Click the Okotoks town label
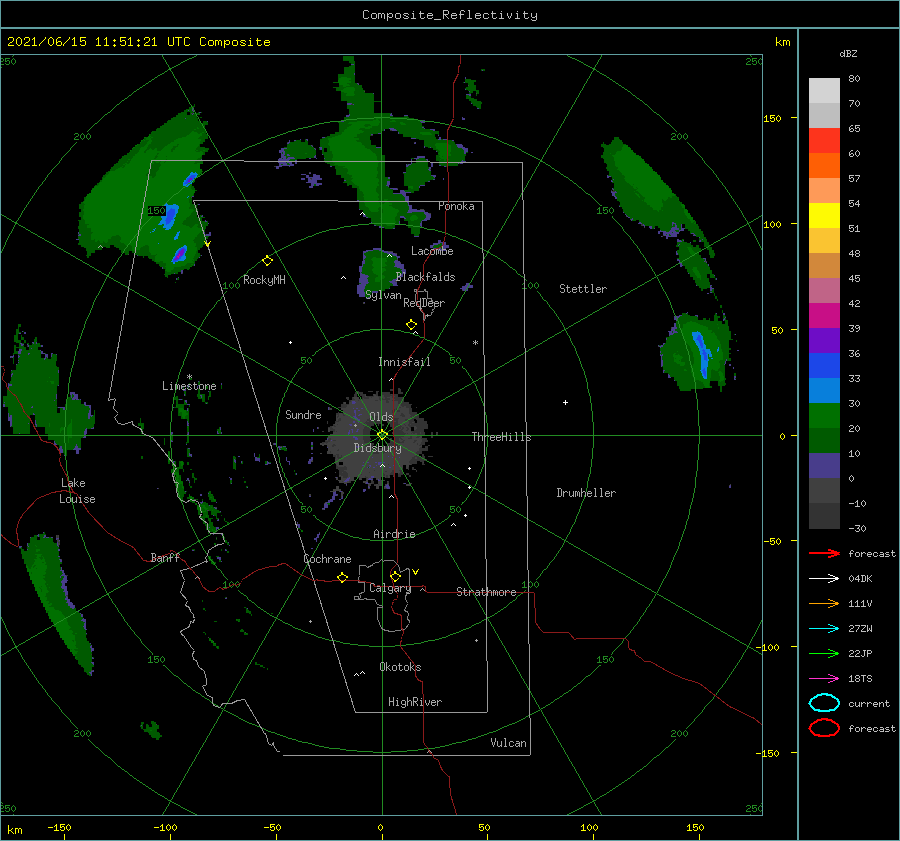Viewport: 900px width, 841px height. [400, 667]
